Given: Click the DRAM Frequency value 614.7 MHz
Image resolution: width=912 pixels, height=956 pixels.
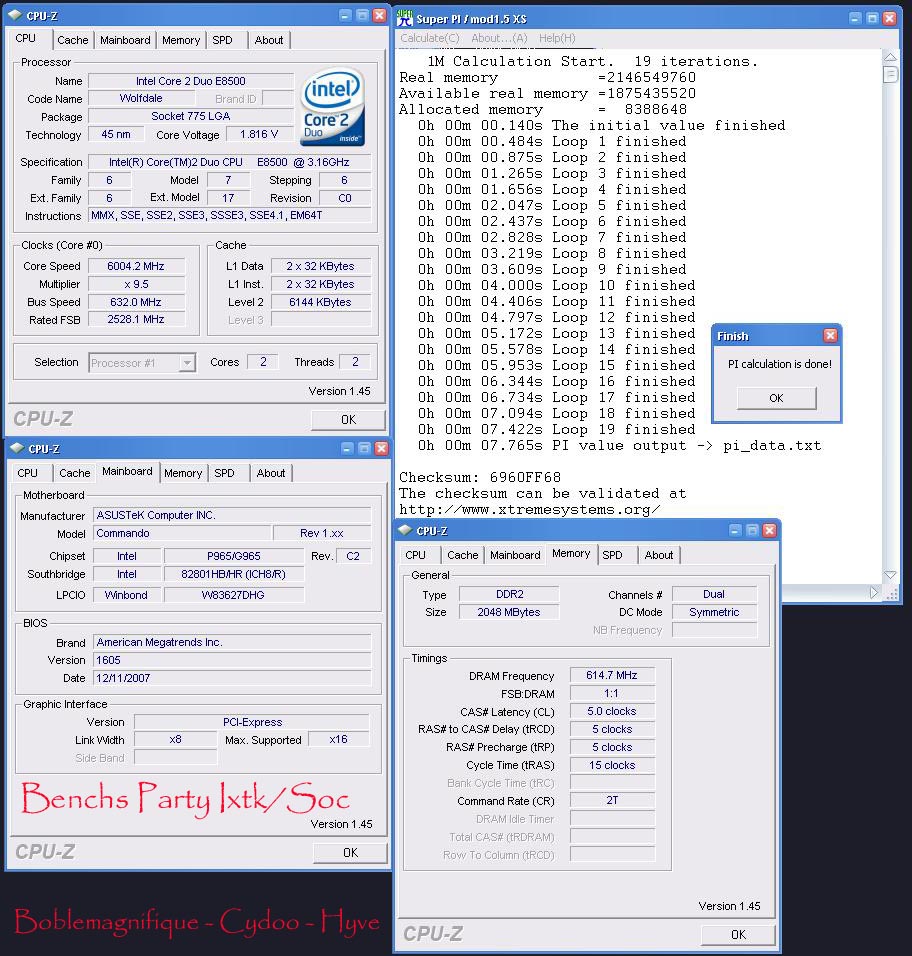Looking at the screenshot, I should pos(612,676).
